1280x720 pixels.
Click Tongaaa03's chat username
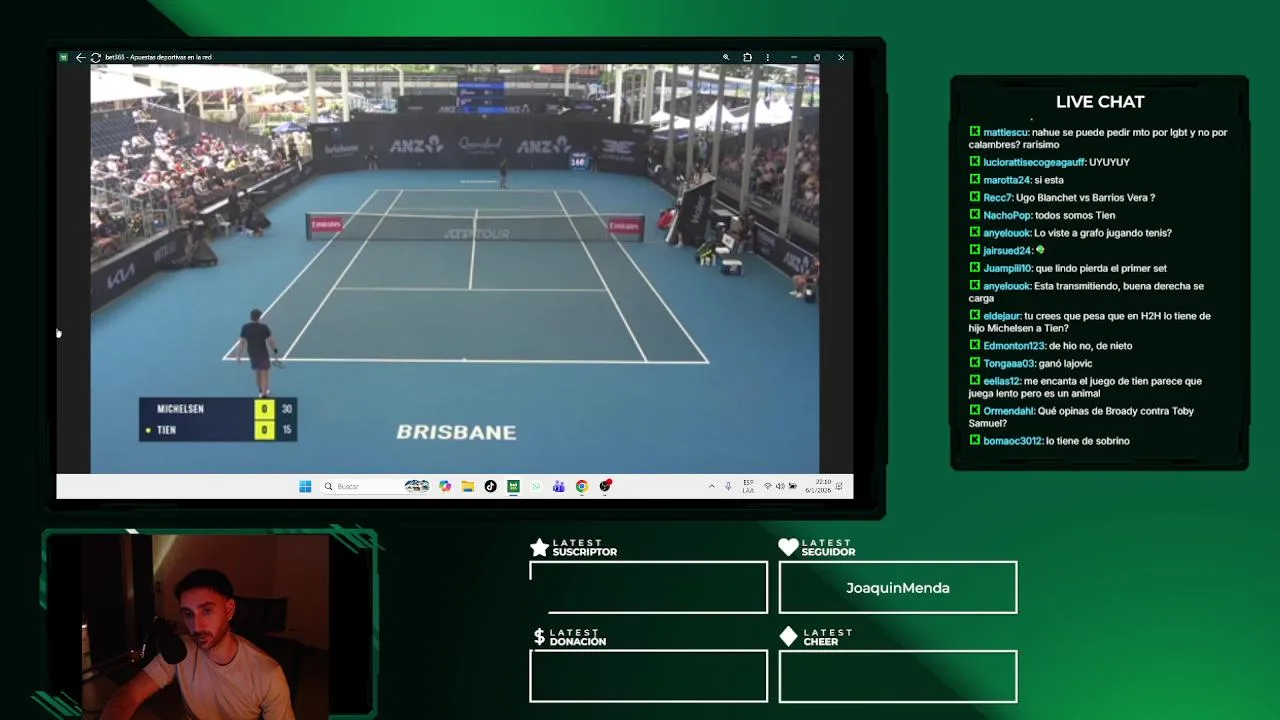pos(1009,364)
